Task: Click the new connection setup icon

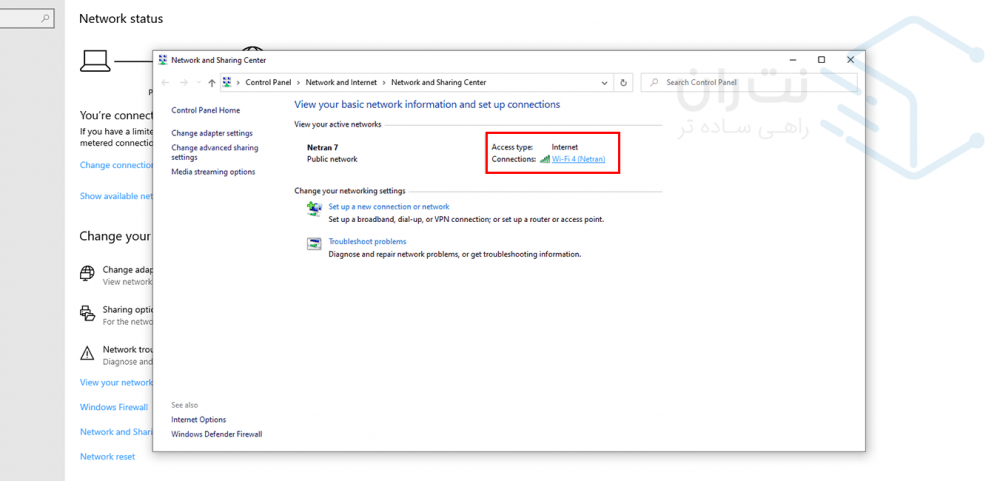Action: (x=314, y=210)
